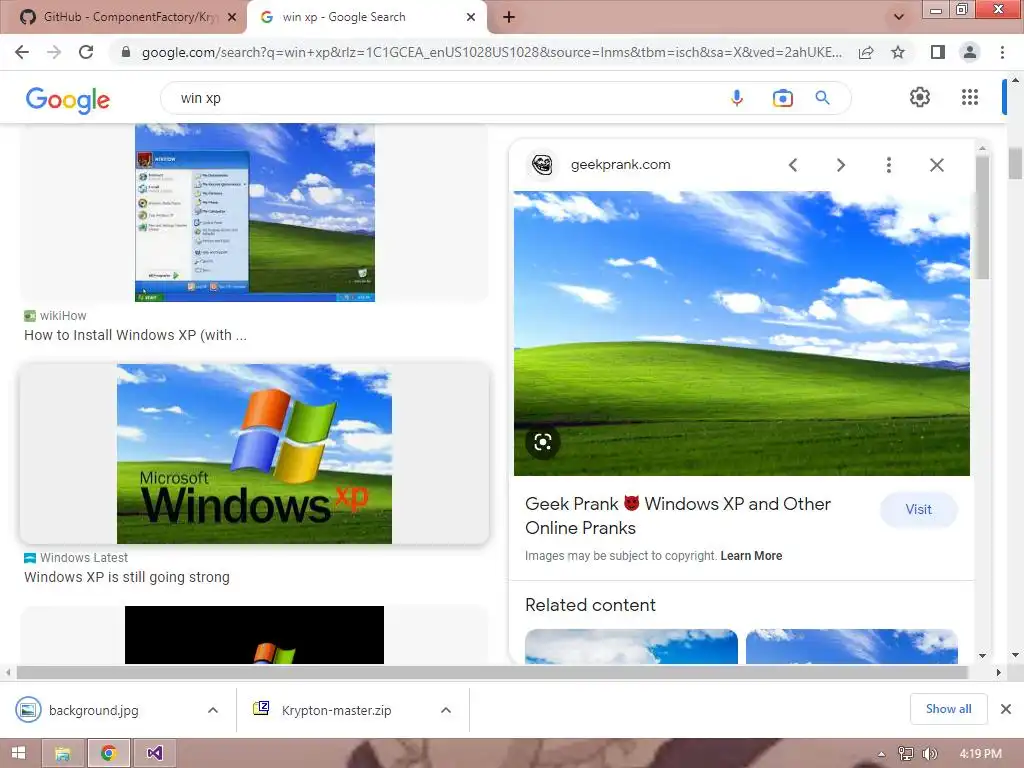This screenshot has height=768, width=1024.
Task: Open Microsoft Windows XP logo thumbnail
Action: (x=254, y=454)
